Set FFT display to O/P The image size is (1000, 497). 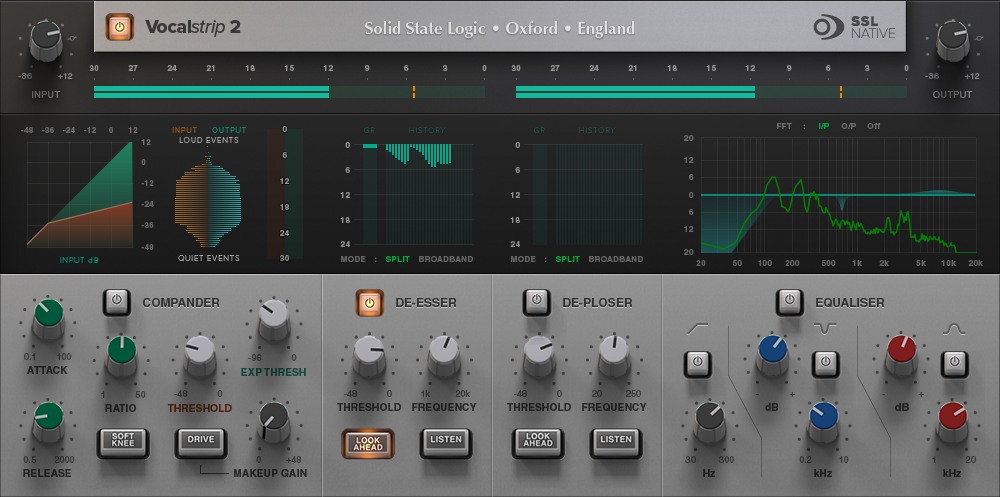pos(848,126)
